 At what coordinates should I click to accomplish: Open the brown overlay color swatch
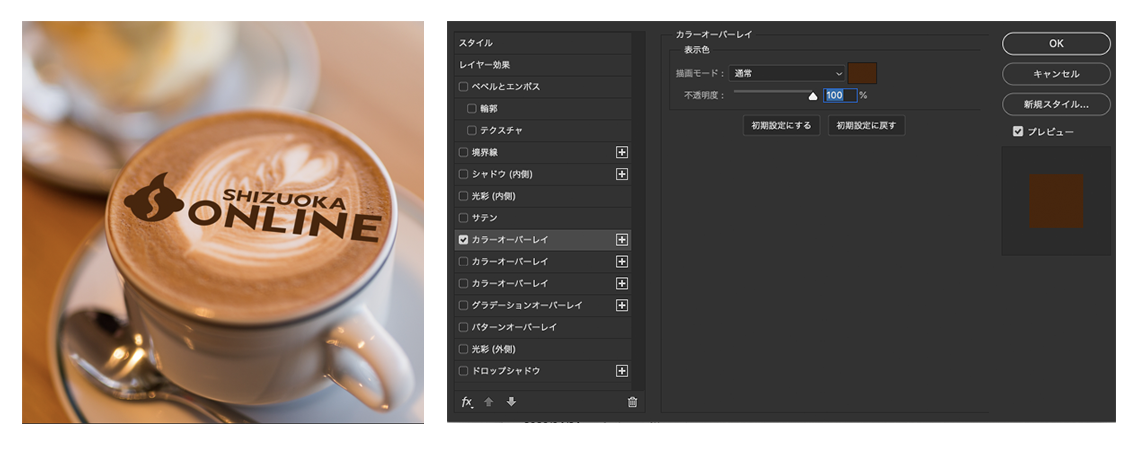point(862,73)
